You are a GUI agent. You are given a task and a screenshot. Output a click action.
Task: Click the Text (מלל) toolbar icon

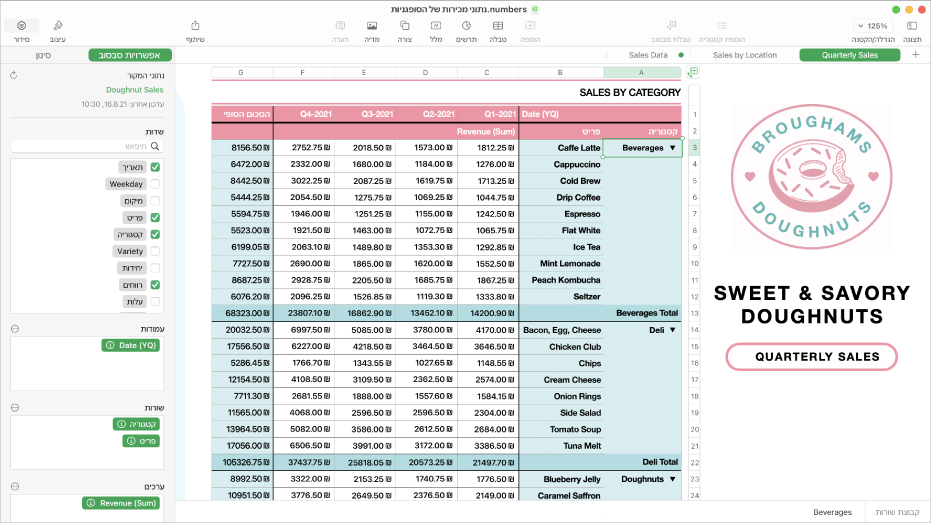(x=436, y=26)
